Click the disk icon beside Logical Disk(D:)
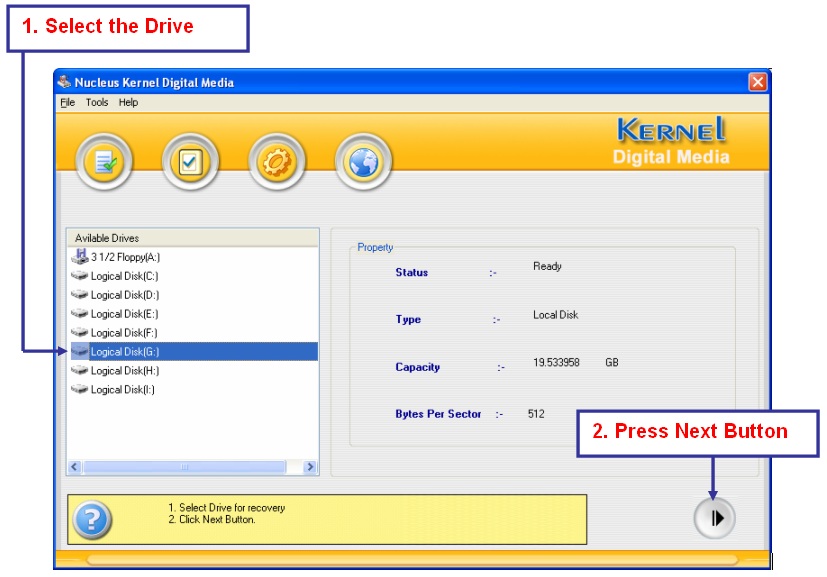Viewport: 827px width, 577px height. (80, 294)
